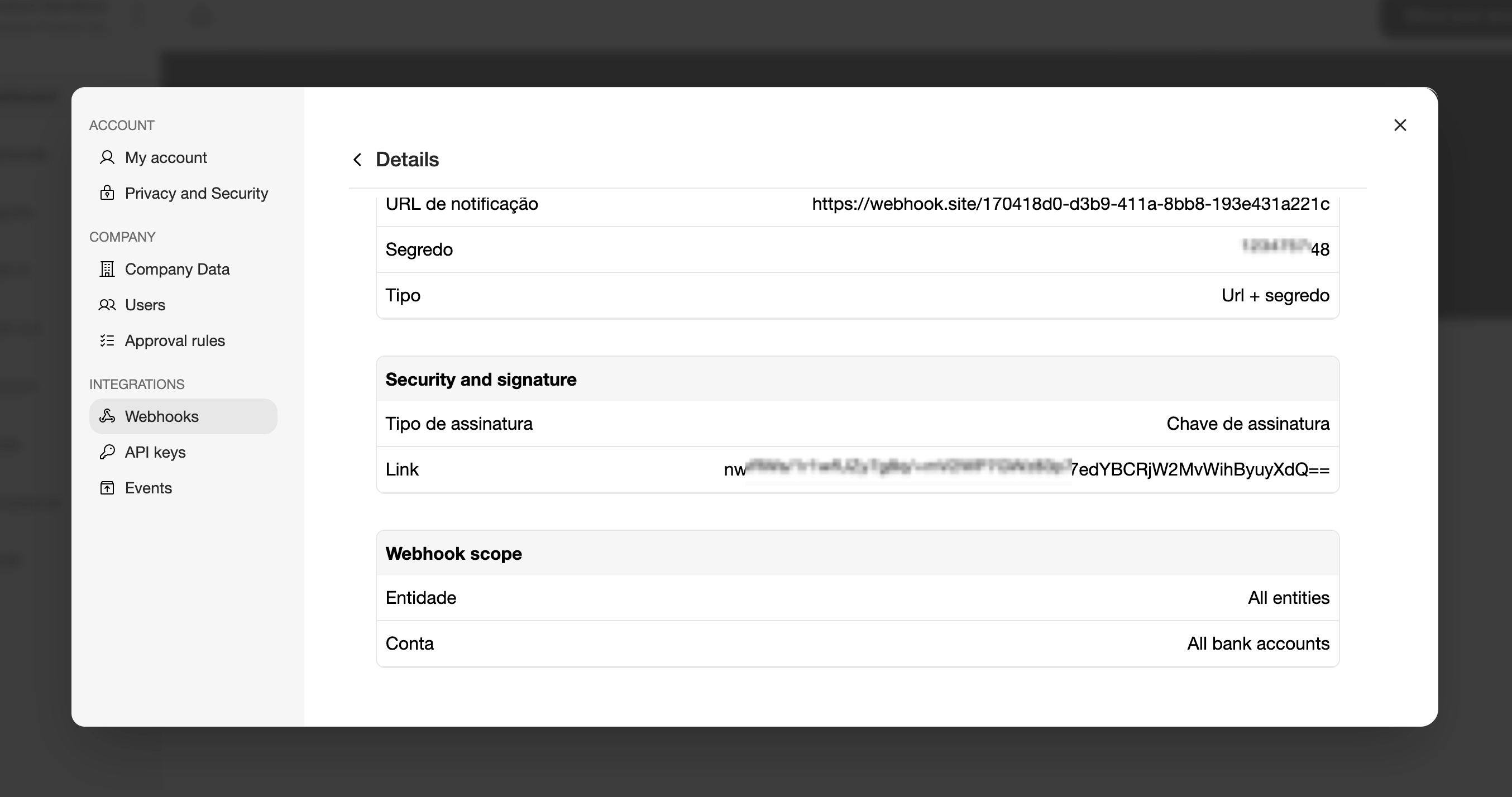Viewport: 1512px width, 797px height.
Task: Click the Segredo value ending in 48
Action: pos(1285,249)
